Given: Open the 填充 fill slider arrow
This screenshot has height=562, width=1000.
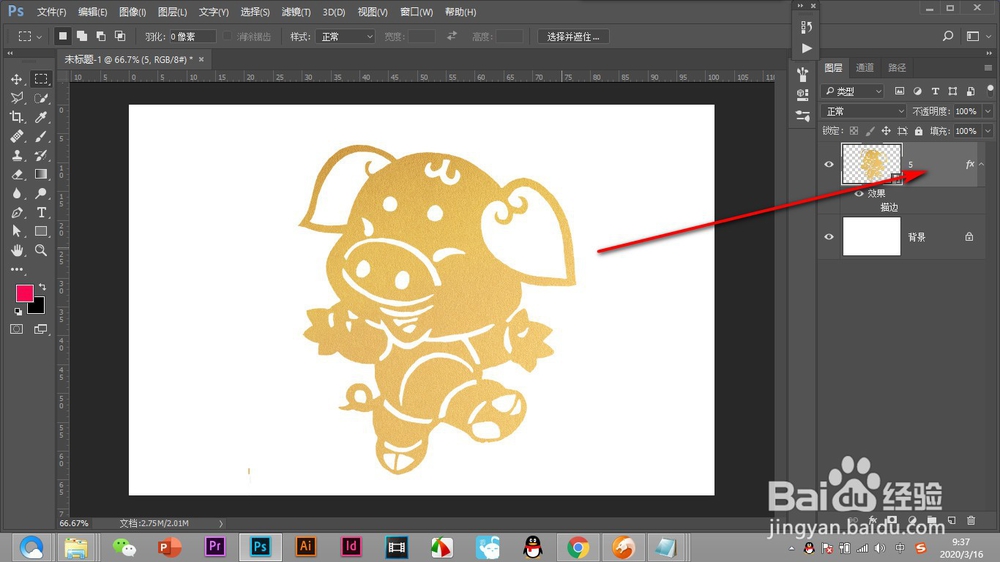Looking at the screenshot, I should pos(988,131).
